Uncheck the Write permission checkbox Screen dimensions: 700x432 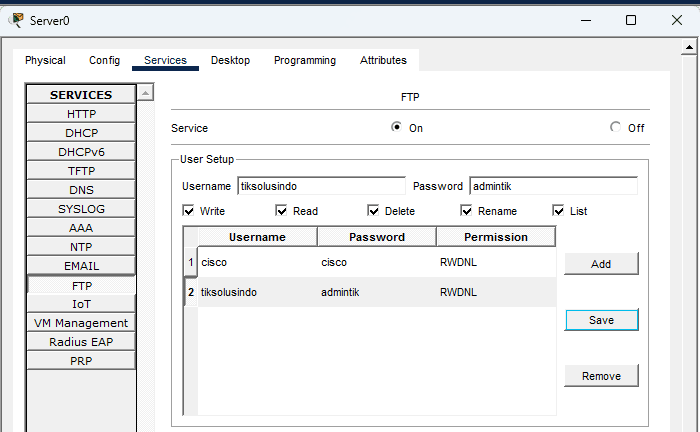point(188,211)
